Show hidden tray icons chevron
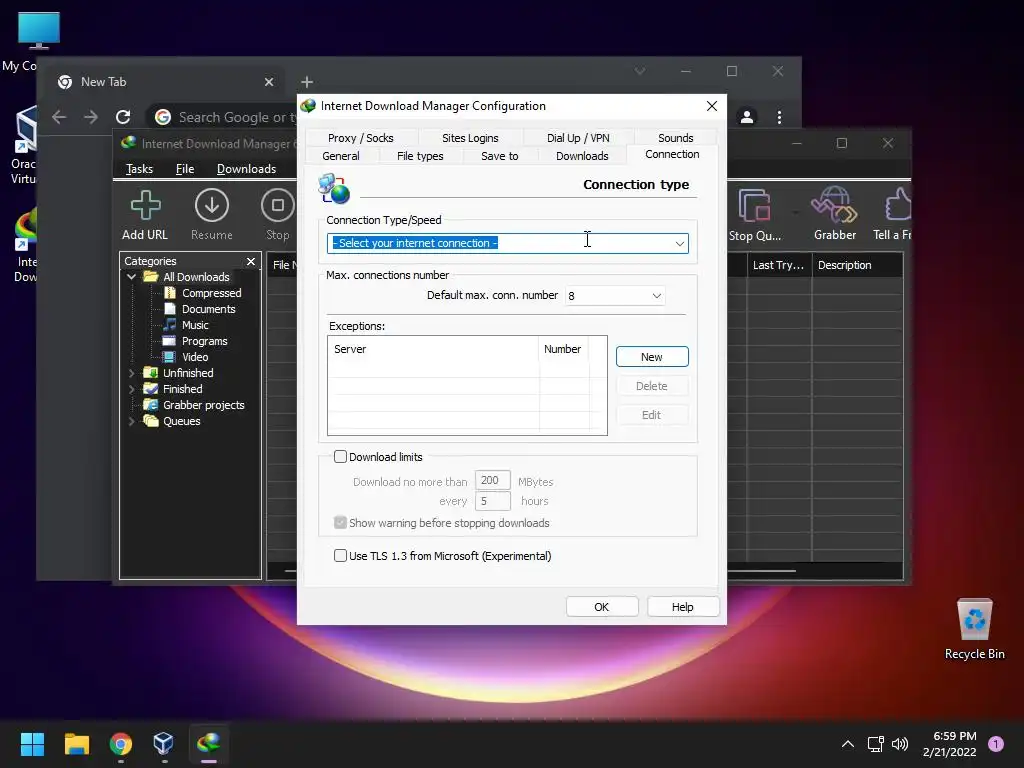This screenshot has height=768, width=1024. [x=848, y=744]
